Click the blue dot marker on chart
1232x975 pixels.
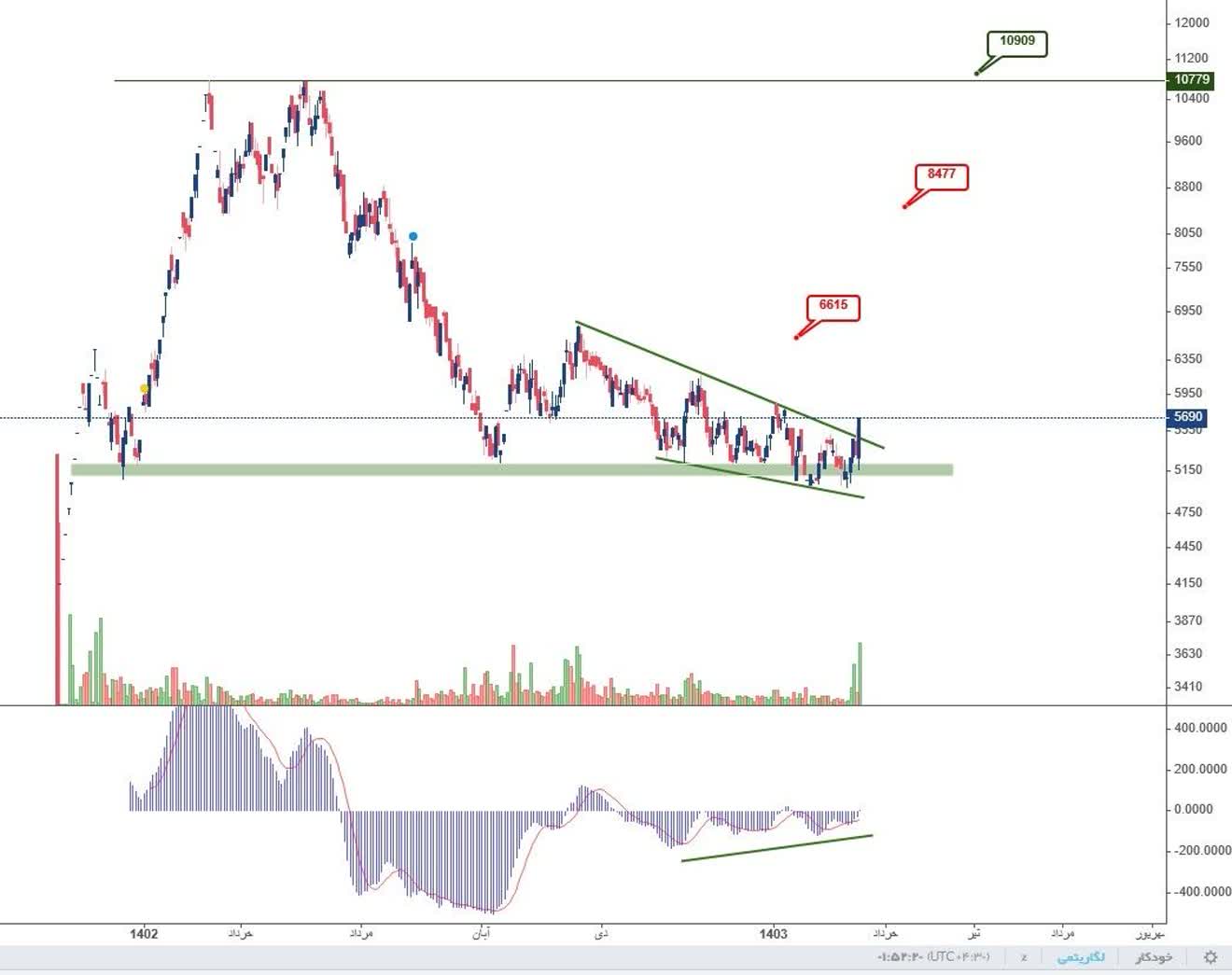point(413,237)
